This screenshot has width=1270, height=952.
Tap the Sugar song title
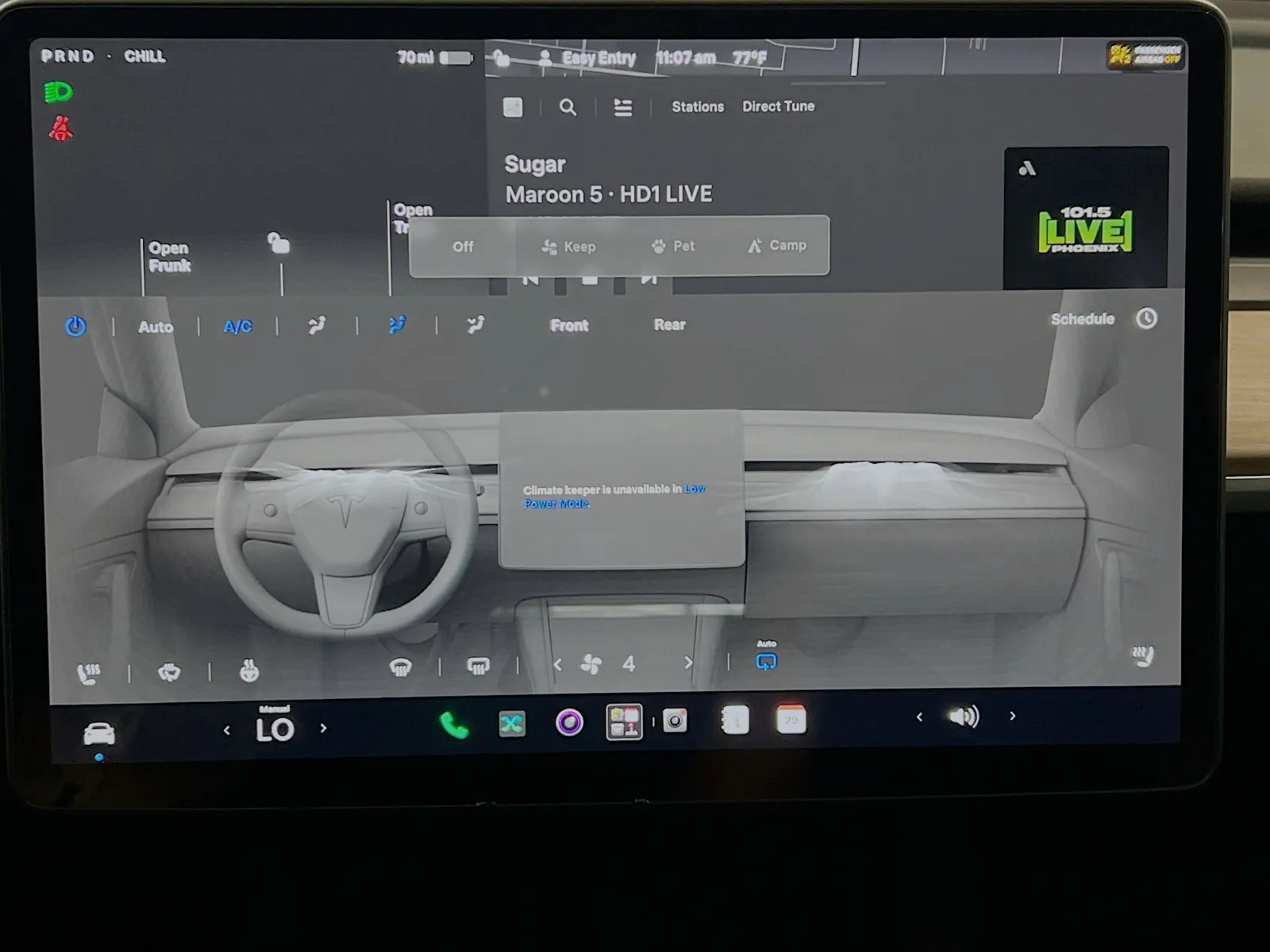pyautogui.click(x=535, y=164)
